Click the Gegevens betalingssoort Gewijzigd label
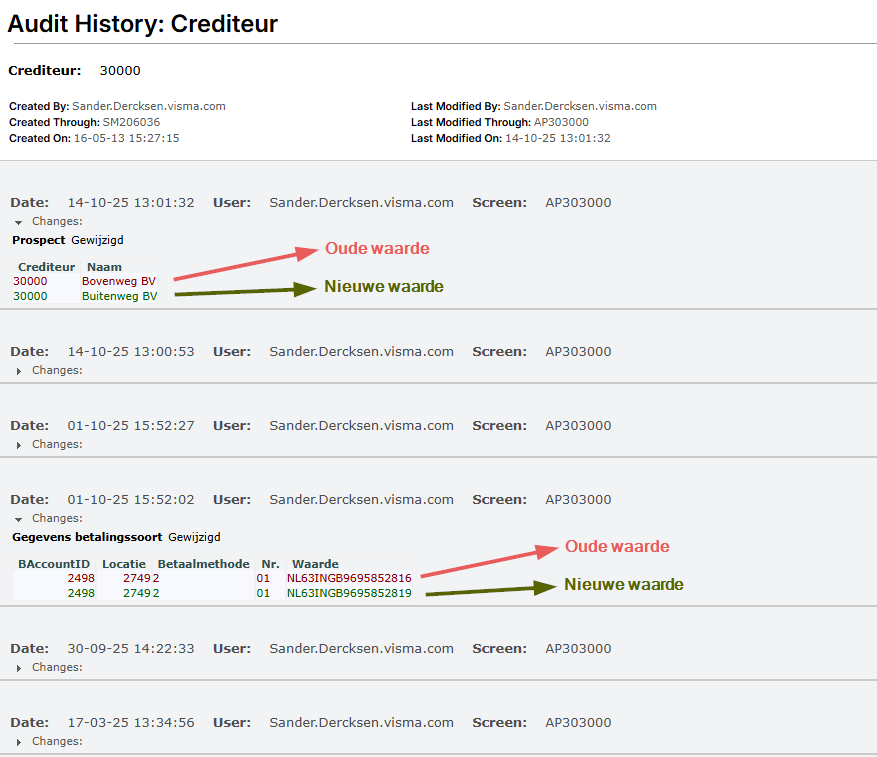Viewport: 877px width, 757px height. click(116, 537)
